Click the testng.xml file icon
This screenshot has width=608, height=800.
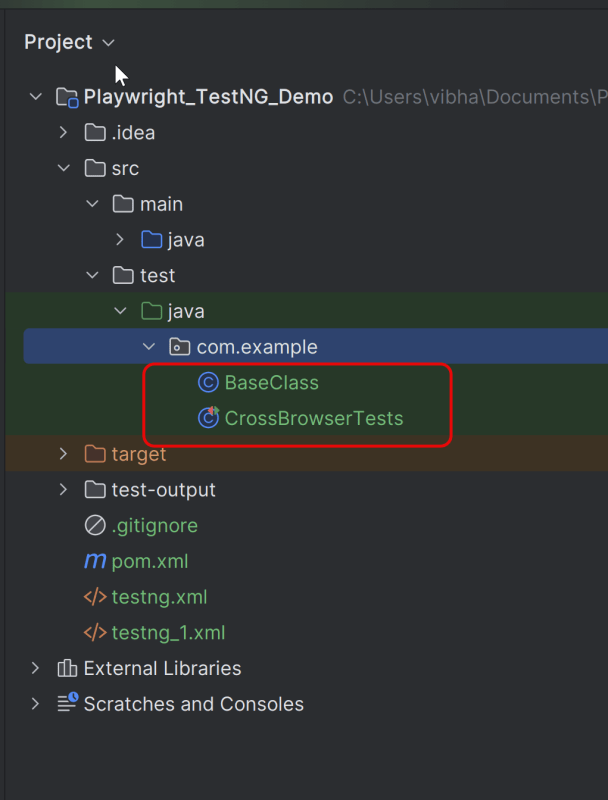coord(95,598)
